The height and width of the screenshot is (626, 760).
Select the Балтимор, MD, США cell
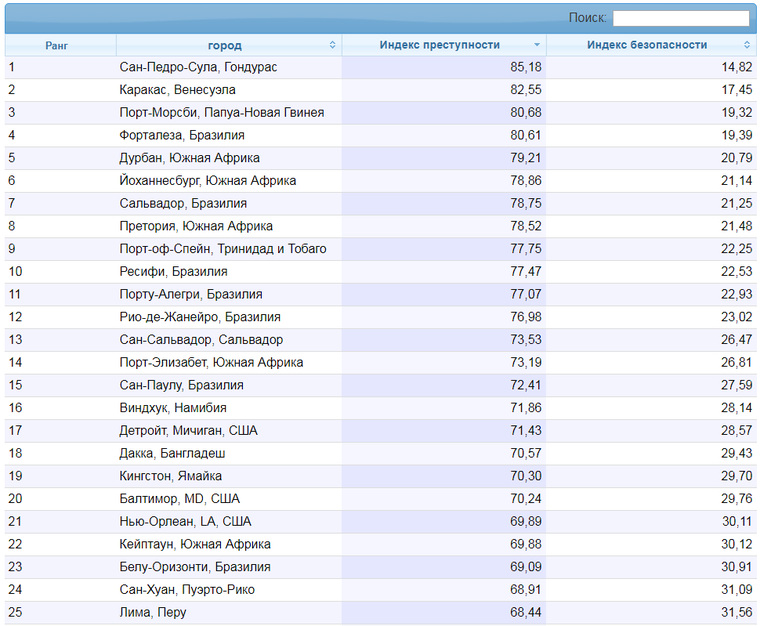click(x=229, y=499)
